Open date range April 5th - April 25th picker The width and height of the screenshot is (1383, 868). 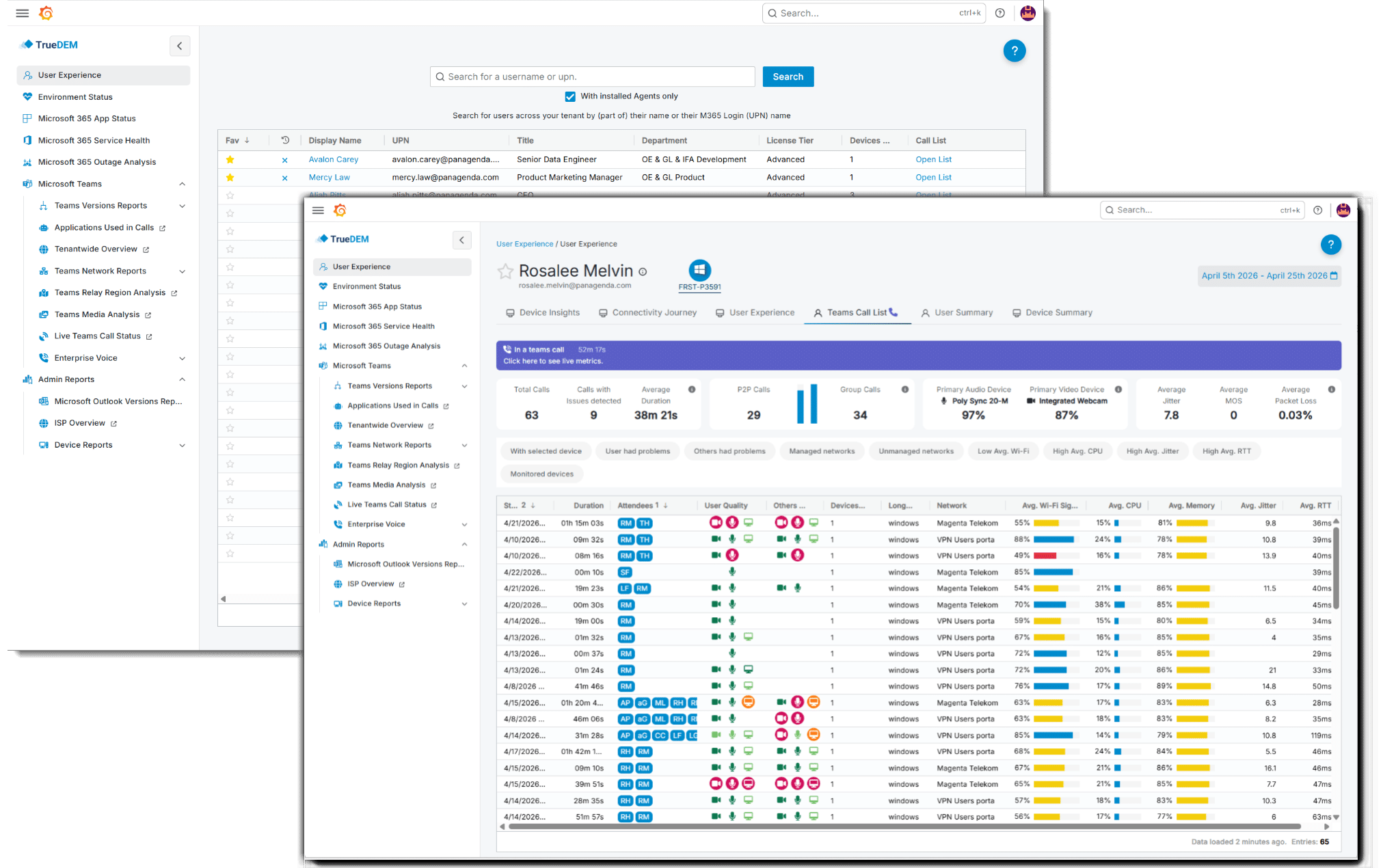(1270, 276)
